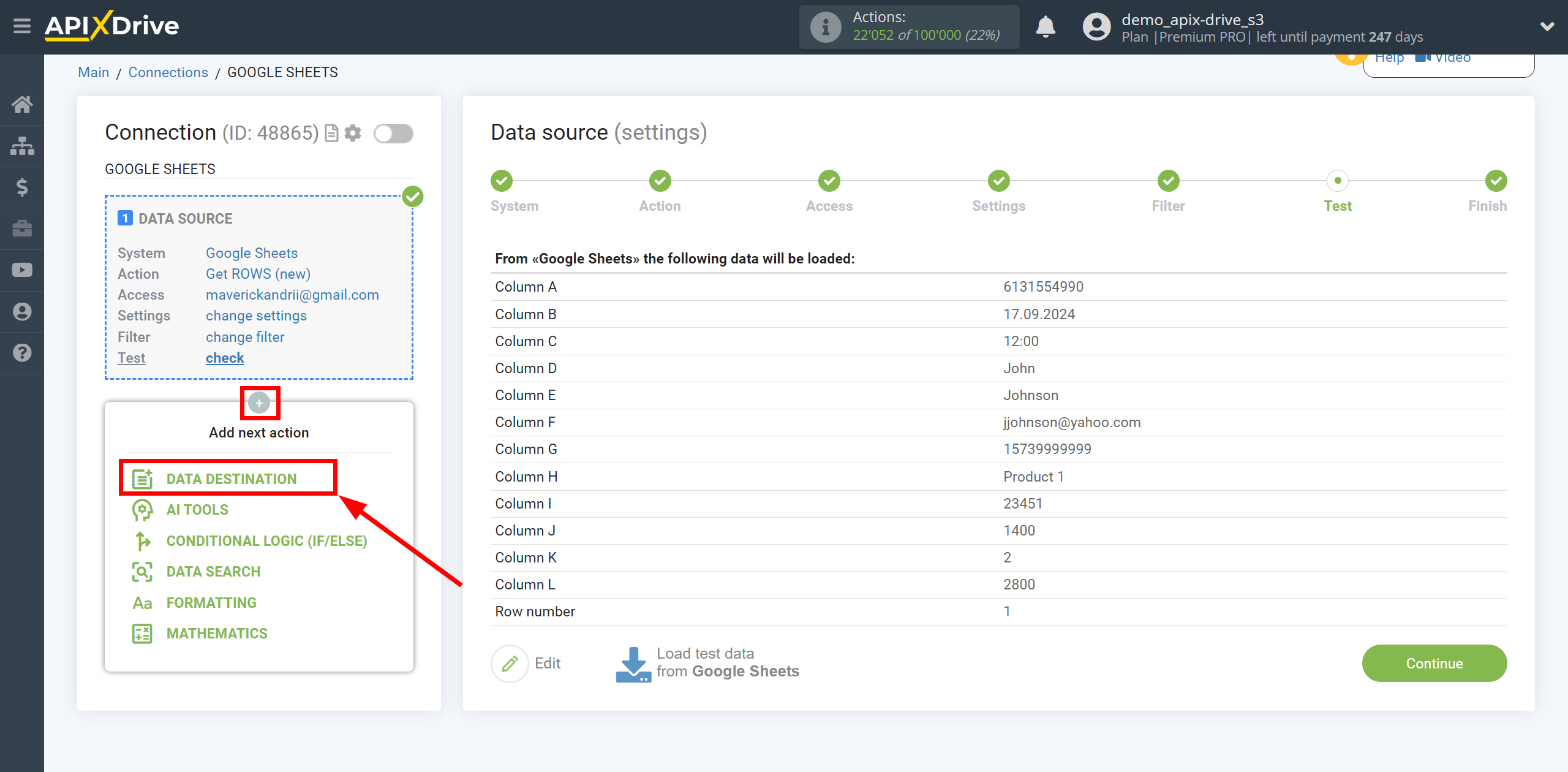The height and width of the screenshot is (772, 1568).
Task: Click the Get ROWS (new) action link
Action: (x=258, y=274)
